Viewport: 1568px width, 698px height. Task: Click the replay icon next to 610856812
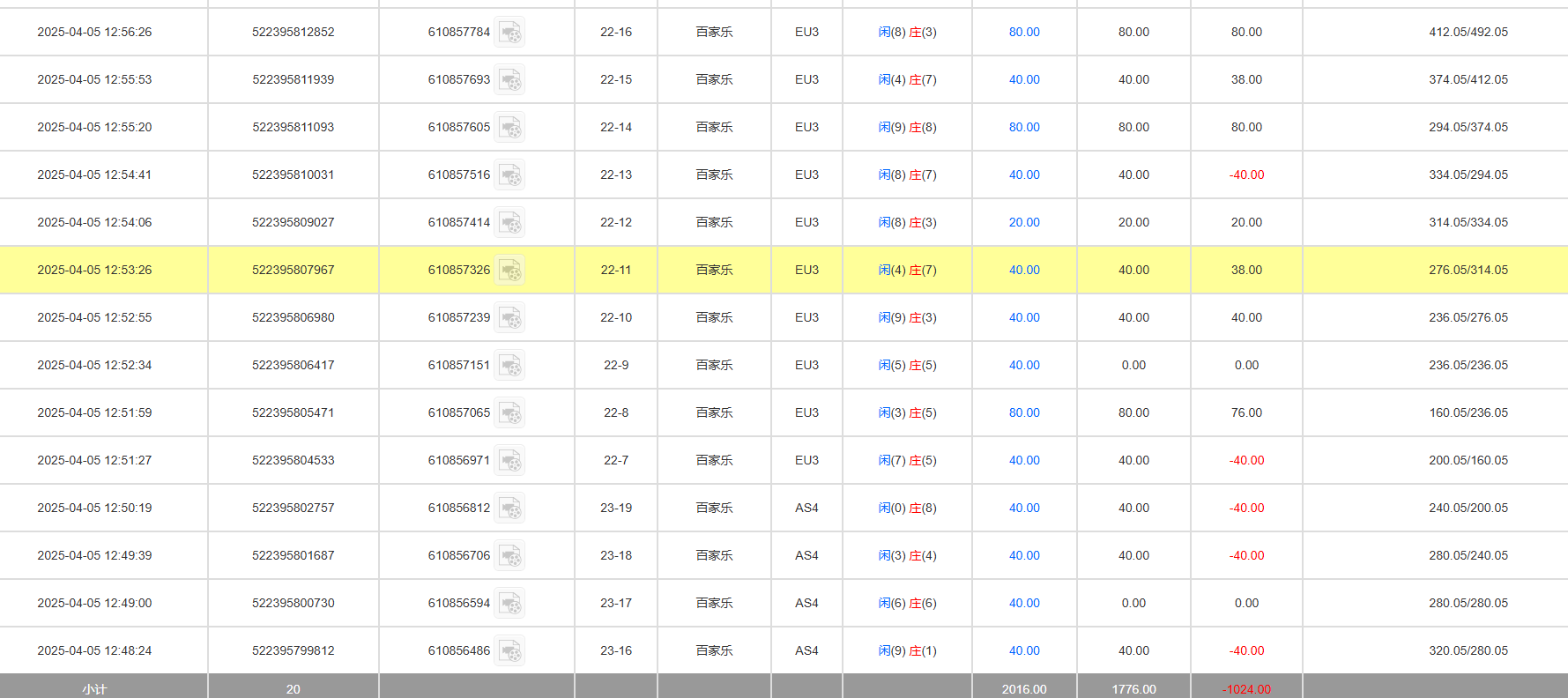tap(509, 509)
